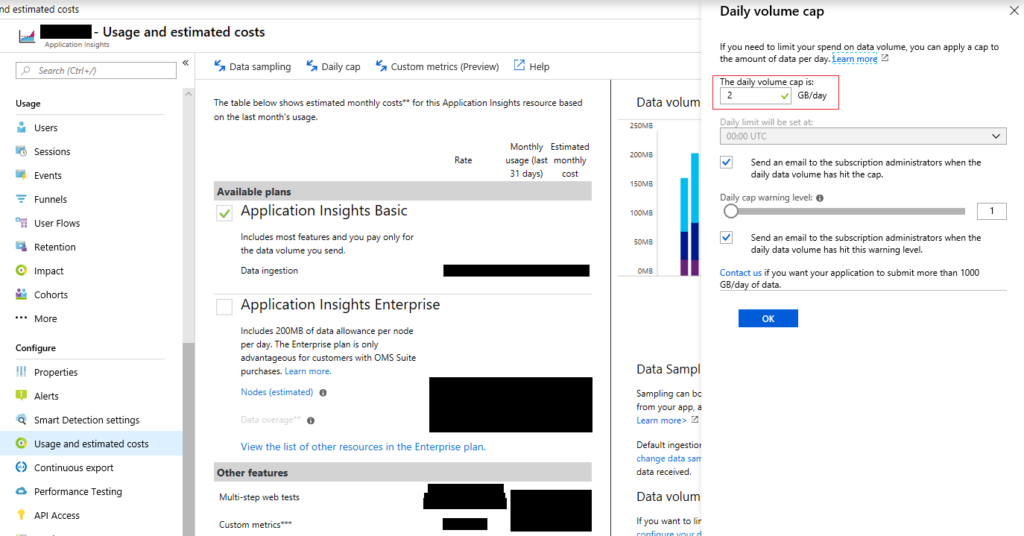The height and width of the screenshot is (536, 1024).
Task: Click the Application Insights resource icon
Action: [x=27, y=36]
